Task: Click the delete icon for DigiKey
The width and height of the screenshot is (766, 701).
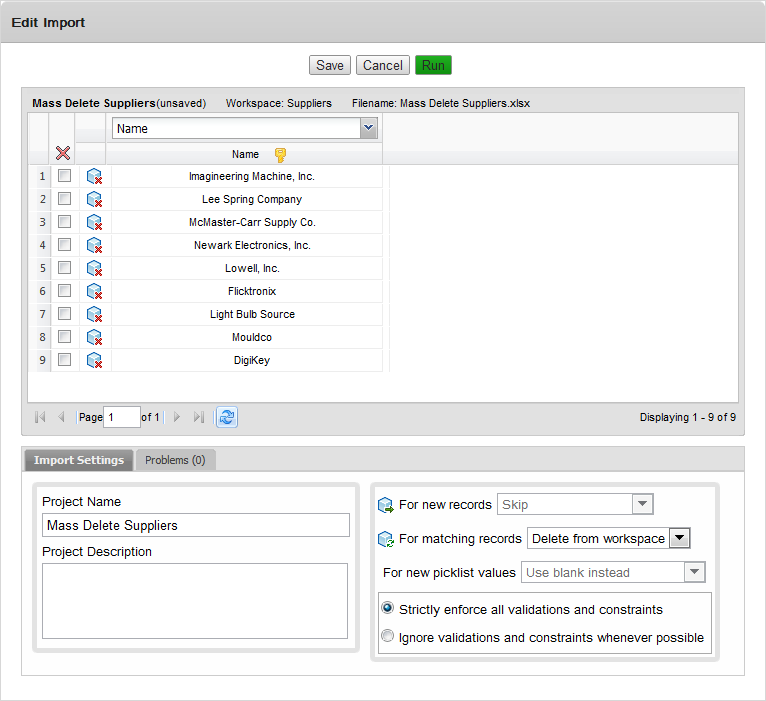Action: (x=94, y=360)
